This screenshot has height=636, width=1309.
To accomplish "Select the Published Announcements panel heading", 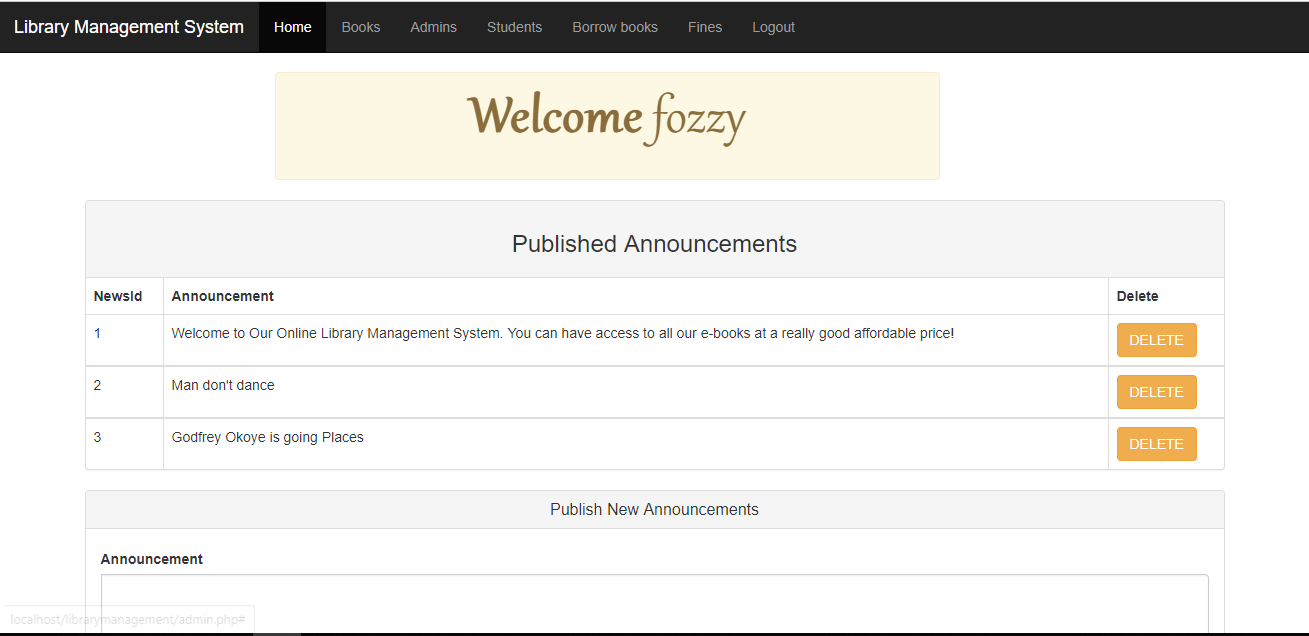I will 654,243.
